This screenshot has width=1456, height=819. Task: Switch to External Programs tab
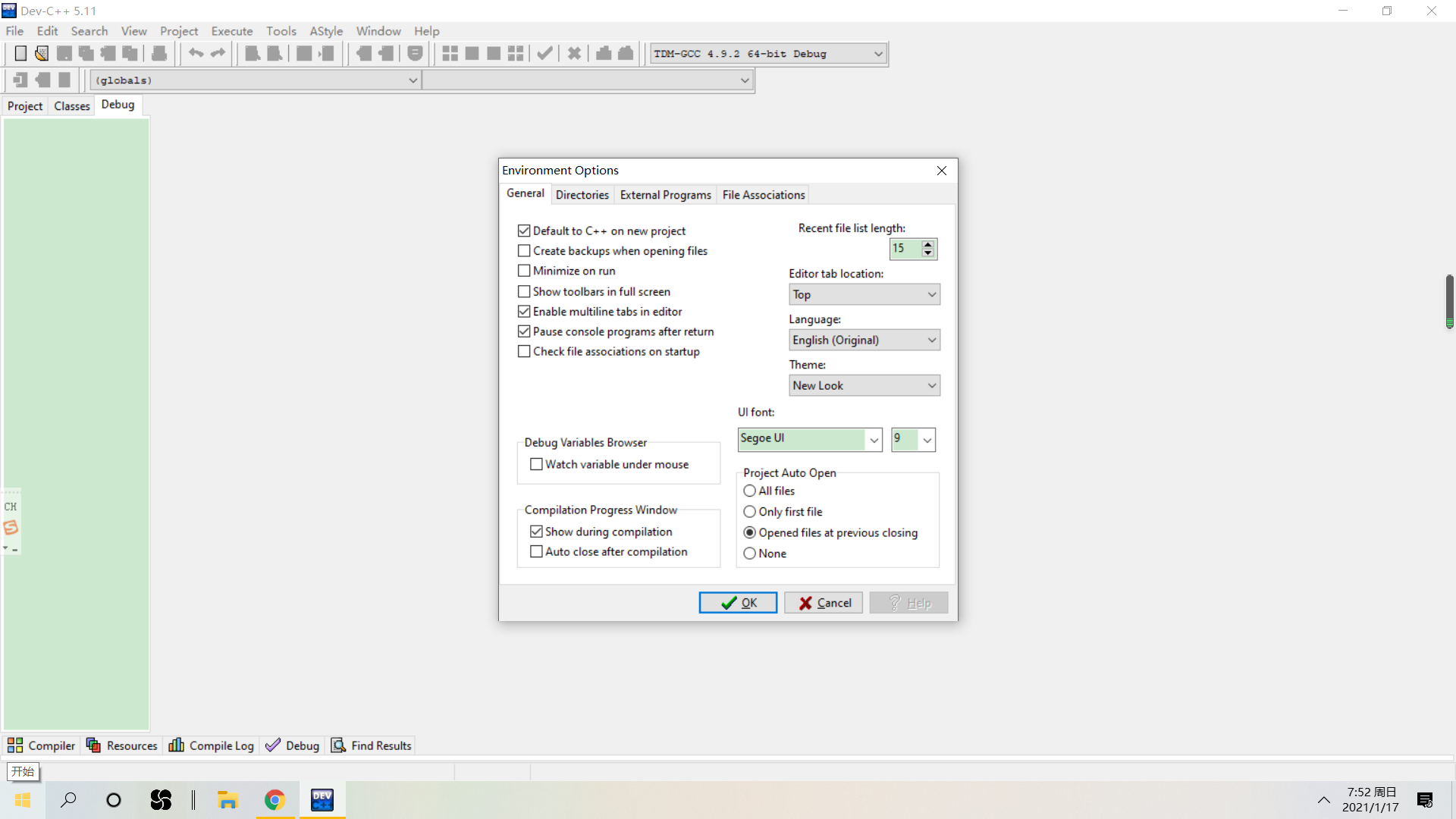665,195
